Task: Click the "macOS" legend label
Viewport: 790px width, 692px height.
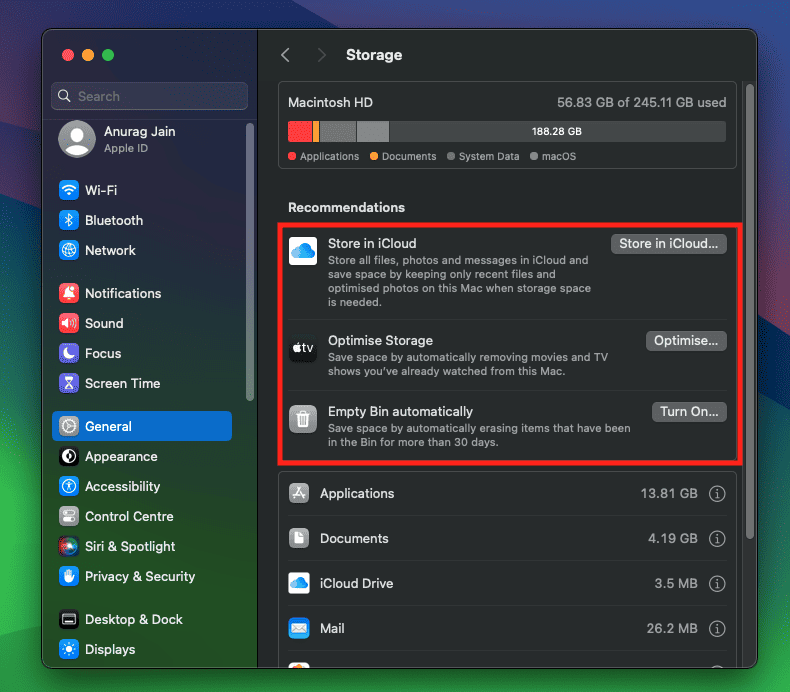Action: pos(559,156)
